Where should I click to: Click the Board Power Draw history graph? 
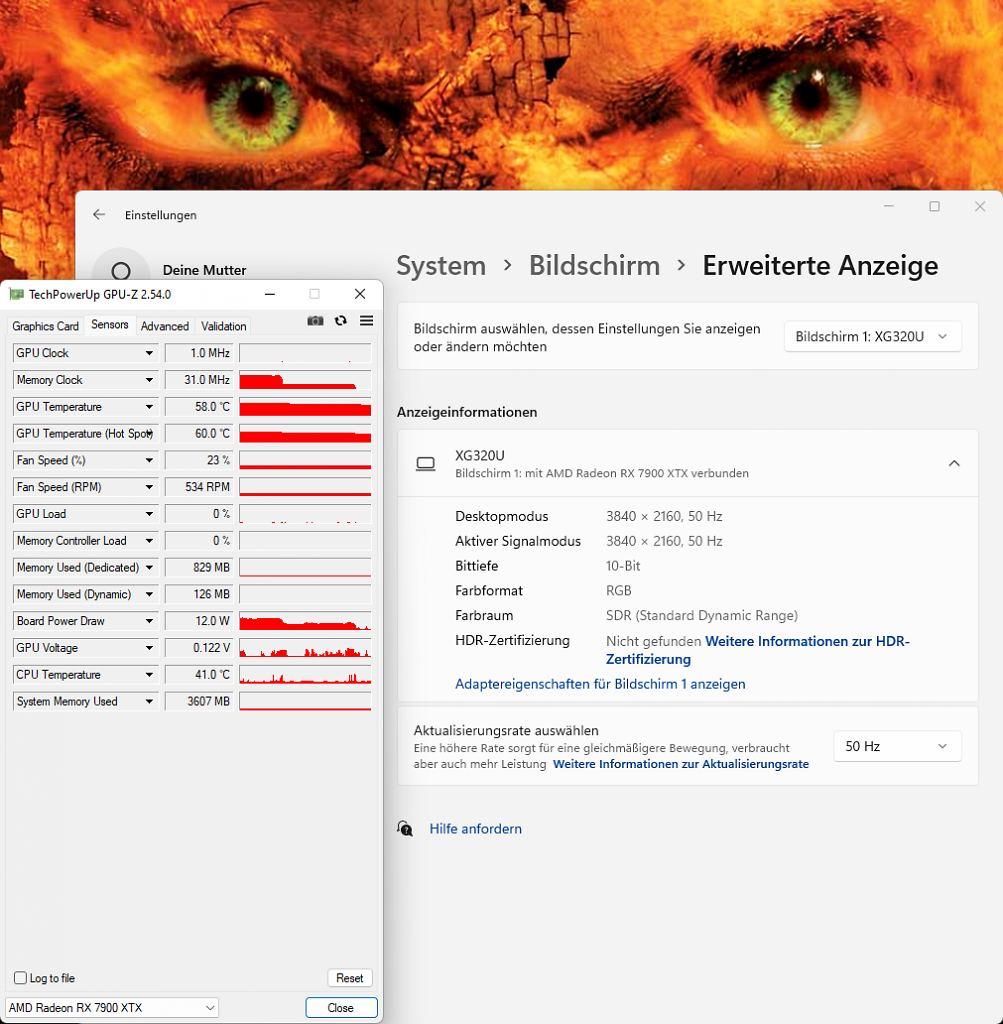(305, 621)
